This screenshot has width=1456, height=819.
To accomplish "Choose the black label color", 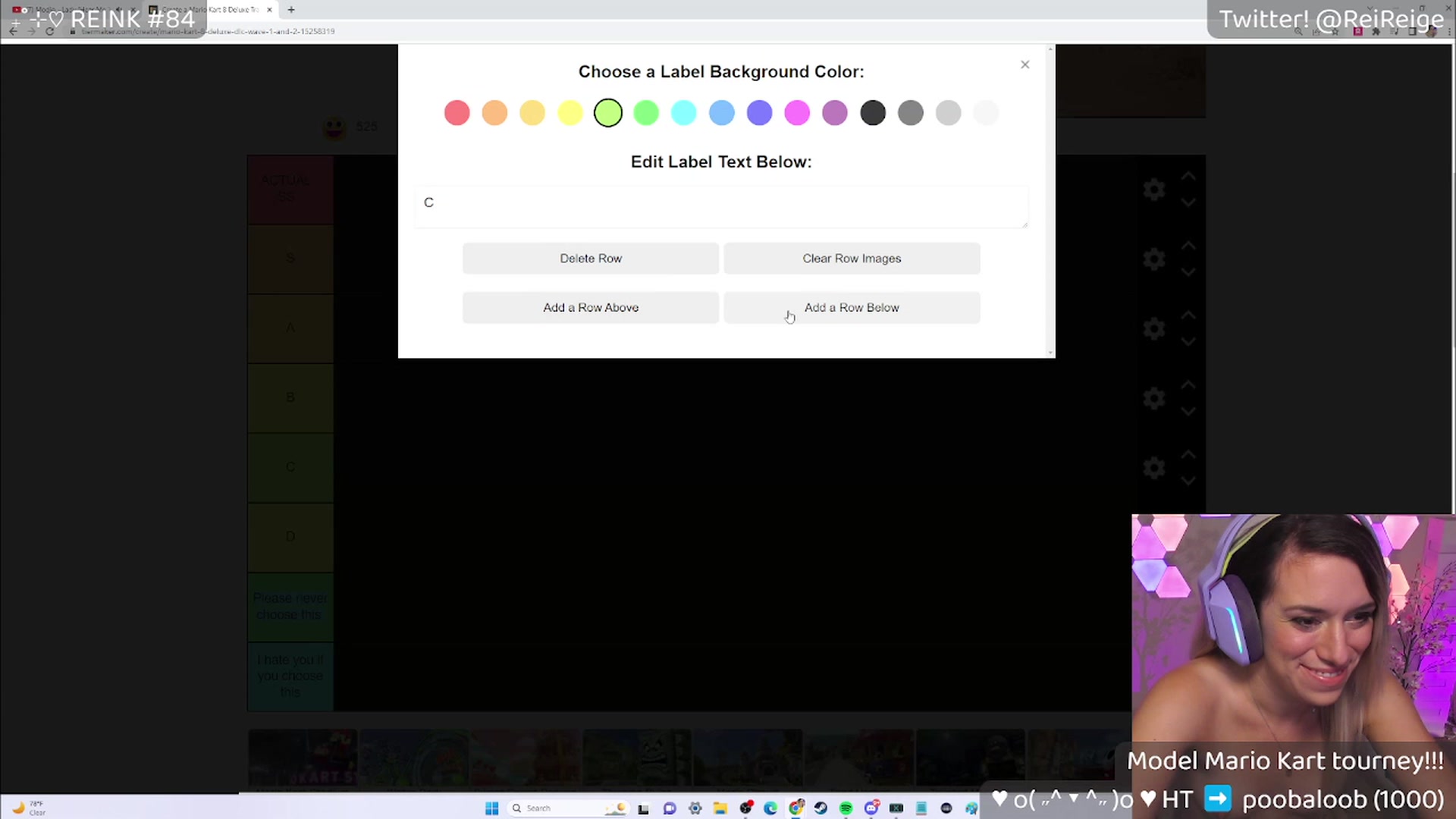I will (x=873, y=113).
